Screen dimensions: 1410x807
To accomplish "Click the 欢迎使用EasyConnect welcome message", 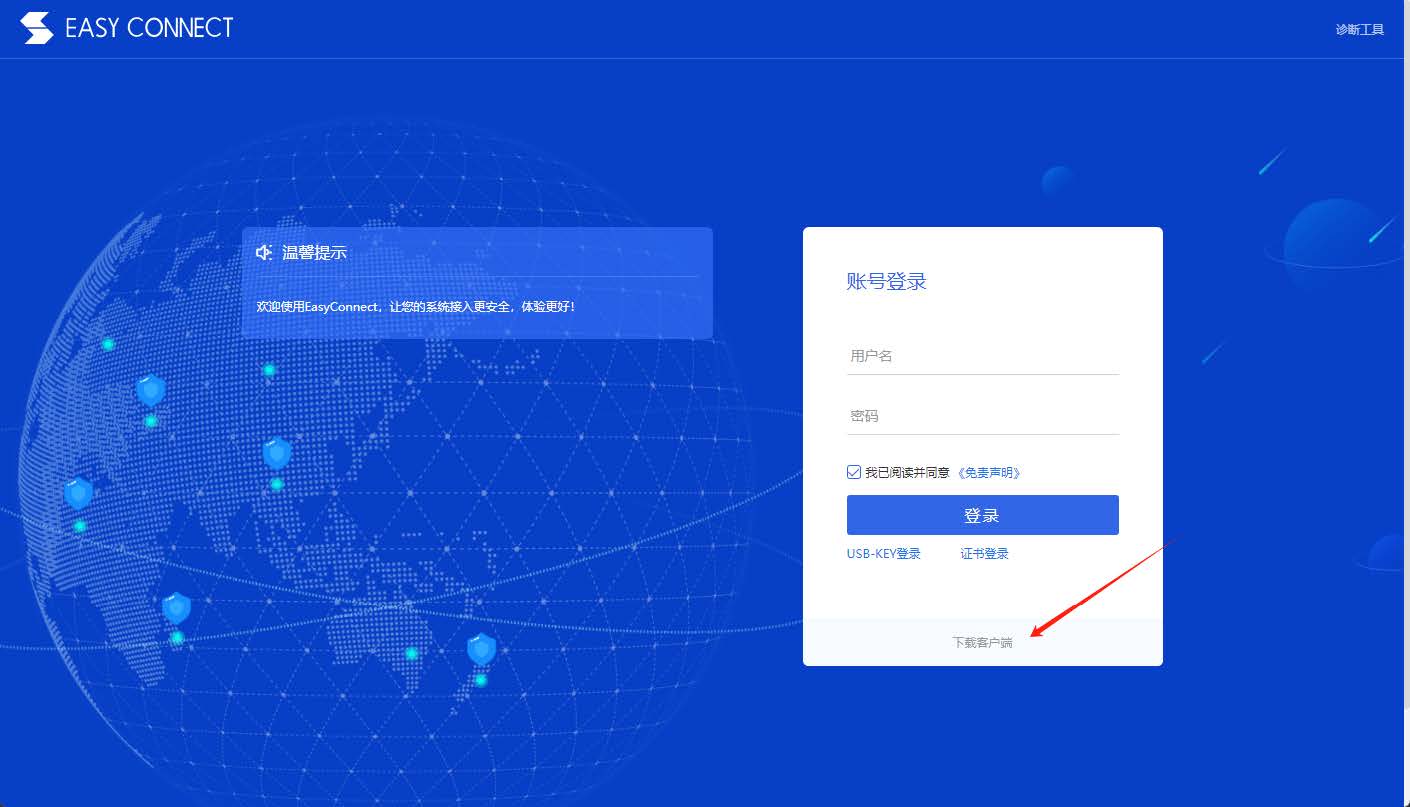I will pyautogui.click(x=416, y=306).
